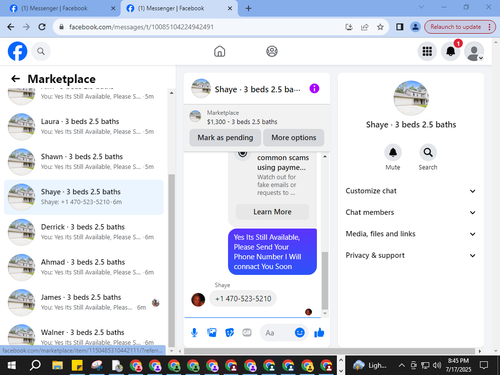Image resolution: width=500 pixels, height=375 pixels.
Task: Click the chat header listing thumbnail
Action: 201,88
